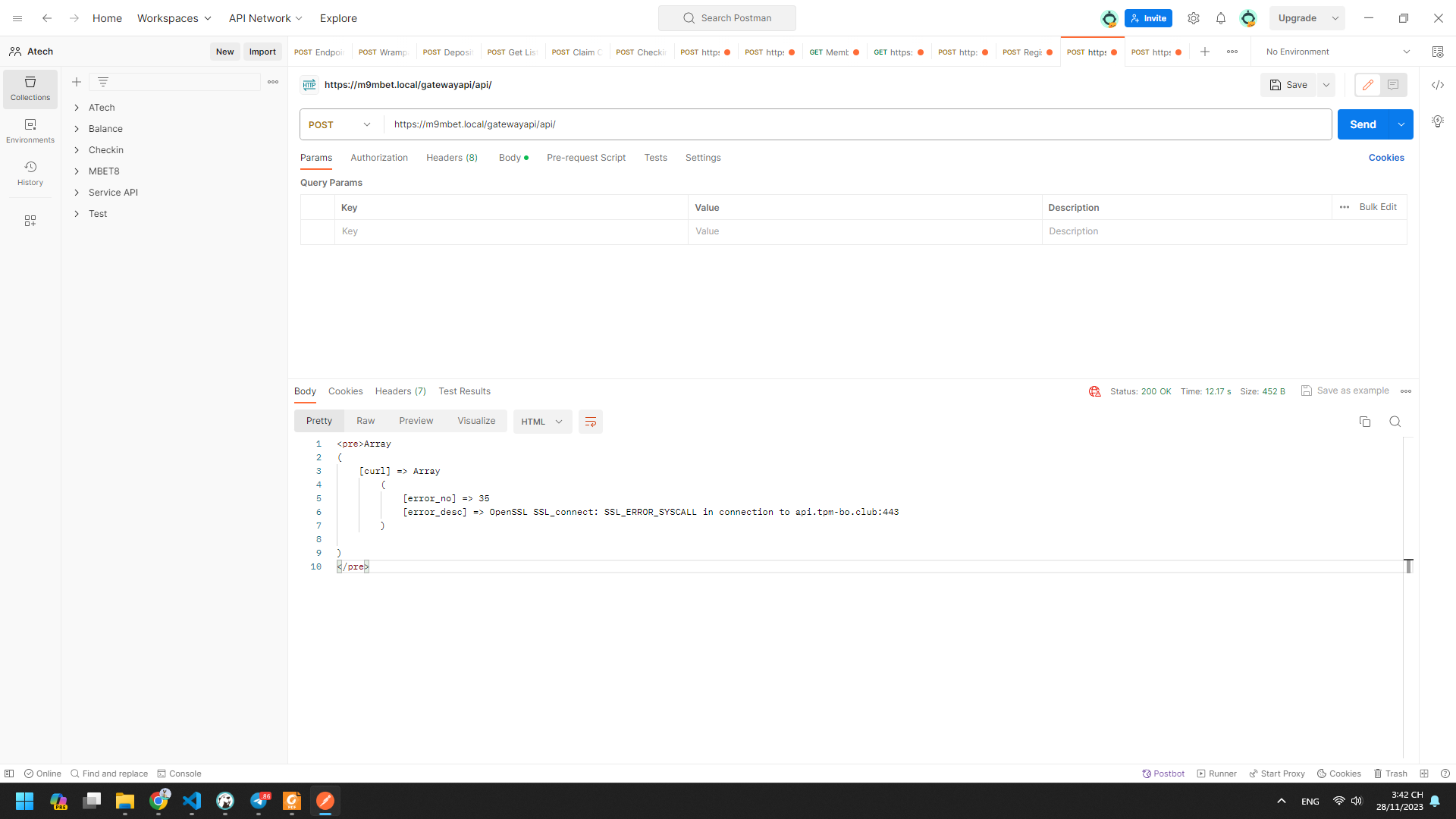This screenshot has width=1456, height=819.
Task: Open the response Cookies tab
Action: click(x=346, y=391)
